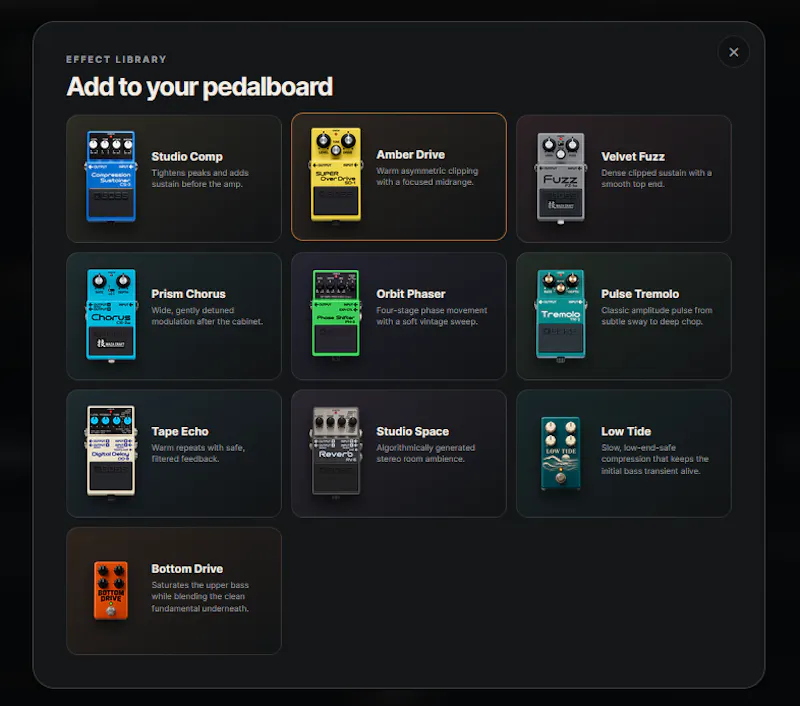
Task: Click the Low Tide title
Action: 626,432
